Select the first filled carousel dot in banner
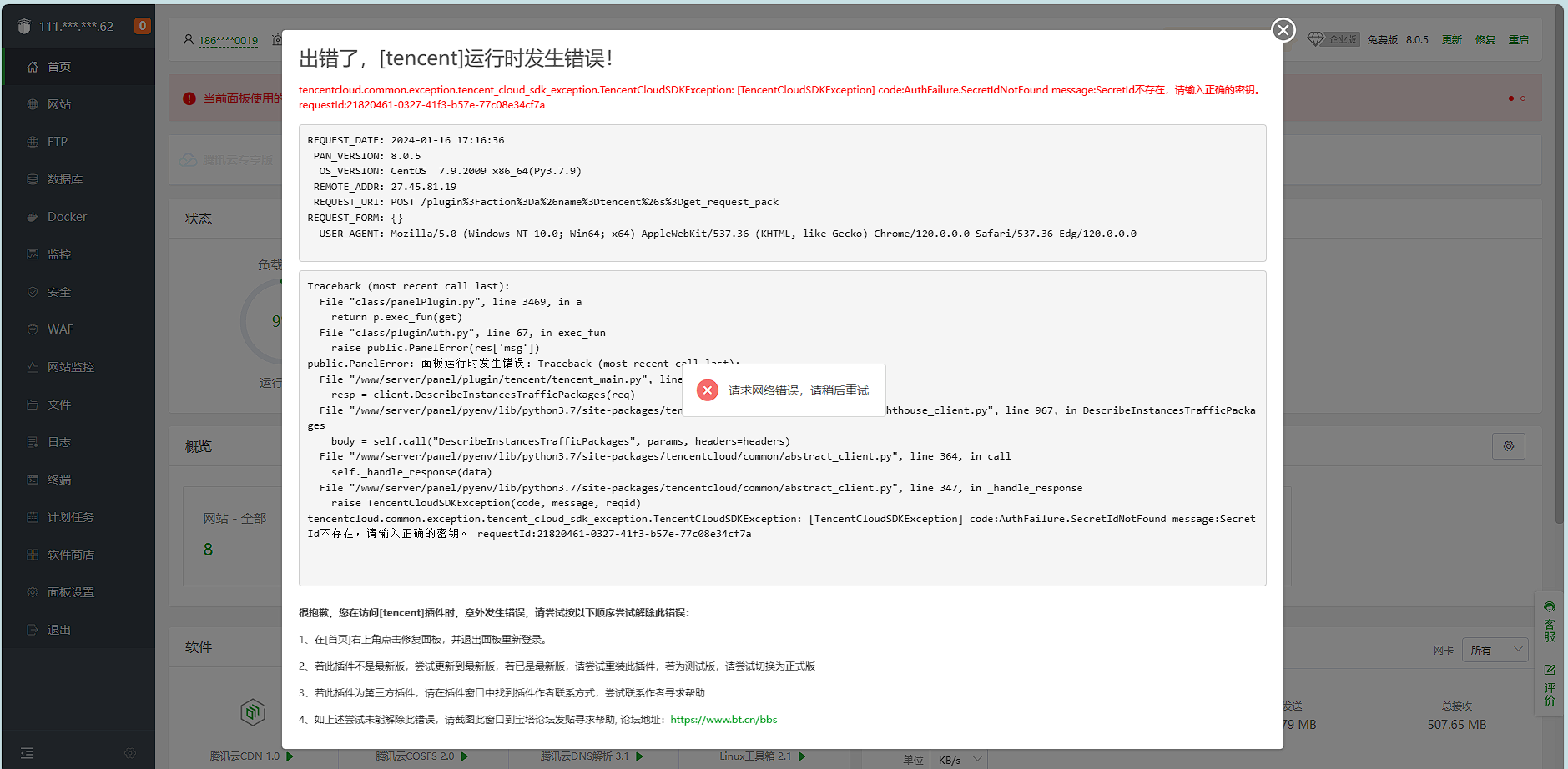 1510,98
